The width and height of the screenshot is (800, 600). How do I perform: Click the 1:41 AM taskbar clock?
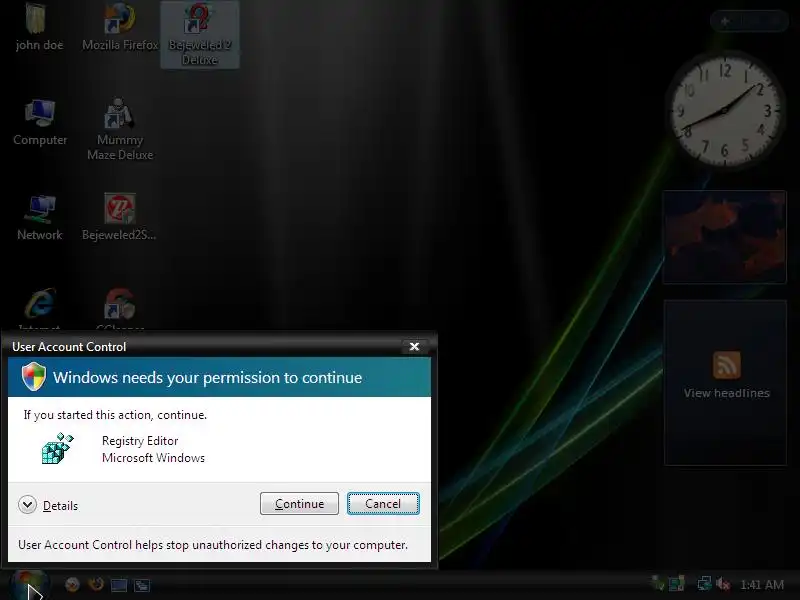pyautogui.click(x=762, y=585)
